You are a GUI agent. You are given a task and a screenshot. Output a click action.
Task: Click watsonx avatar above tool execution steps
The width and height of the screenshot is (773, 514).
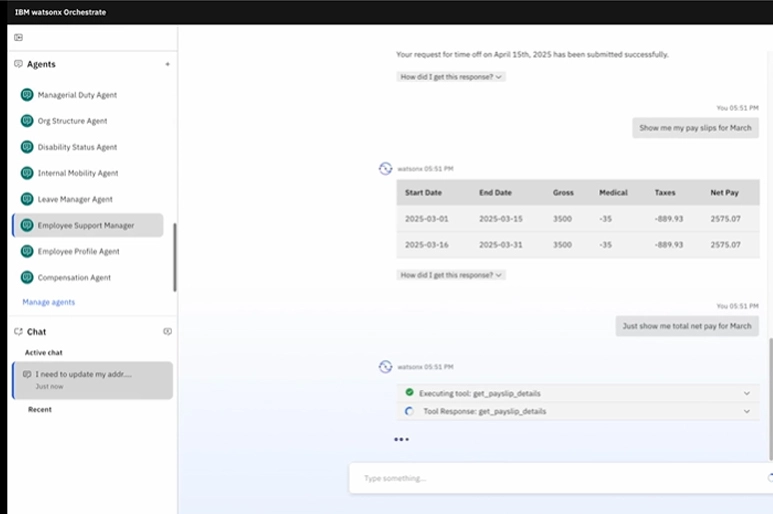coord(386,367)
